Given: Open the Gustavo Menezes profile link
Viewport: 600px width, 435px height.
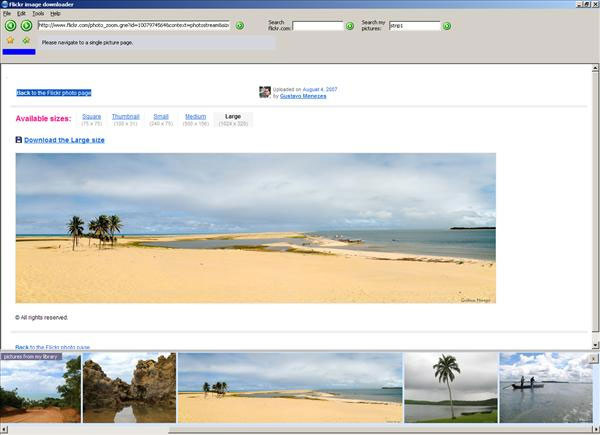Looking at the screenshot, I should coord(303,96).
